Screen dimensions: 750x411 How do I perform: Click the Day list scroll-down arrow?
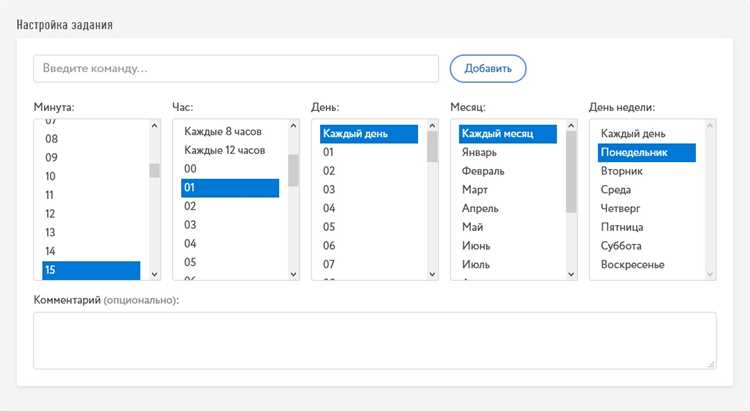point(432,274)
